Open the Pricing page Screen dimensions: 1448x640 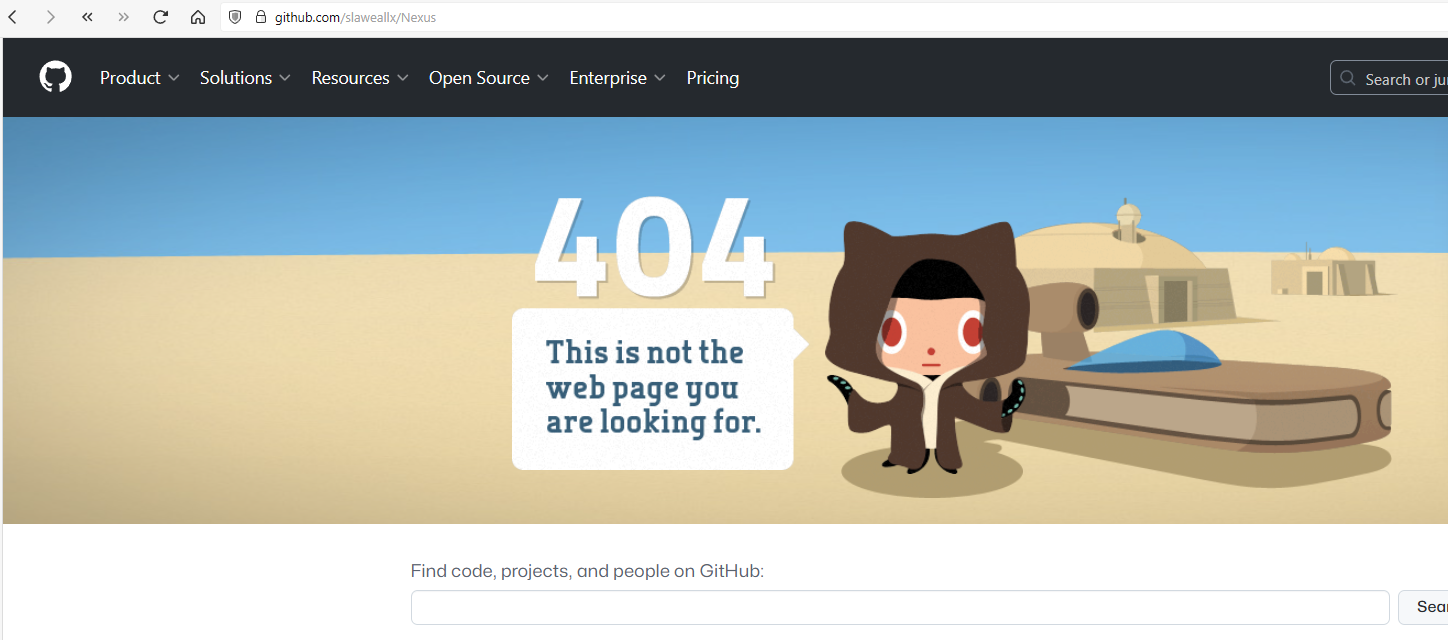pyautogui.click(x=713, y=78)
